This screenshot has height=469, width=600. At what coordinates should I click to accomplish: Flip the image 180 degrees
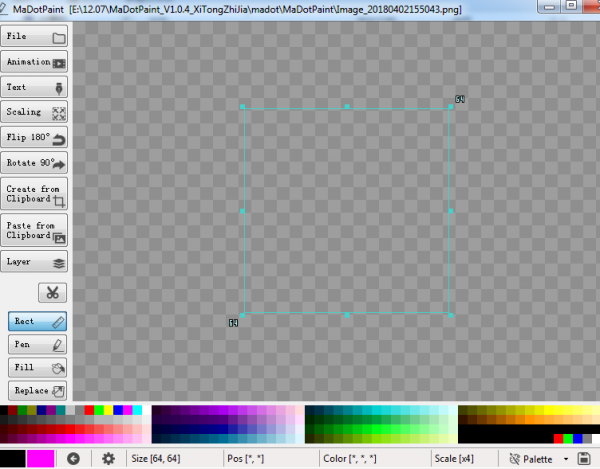click(x=34, y=137)
